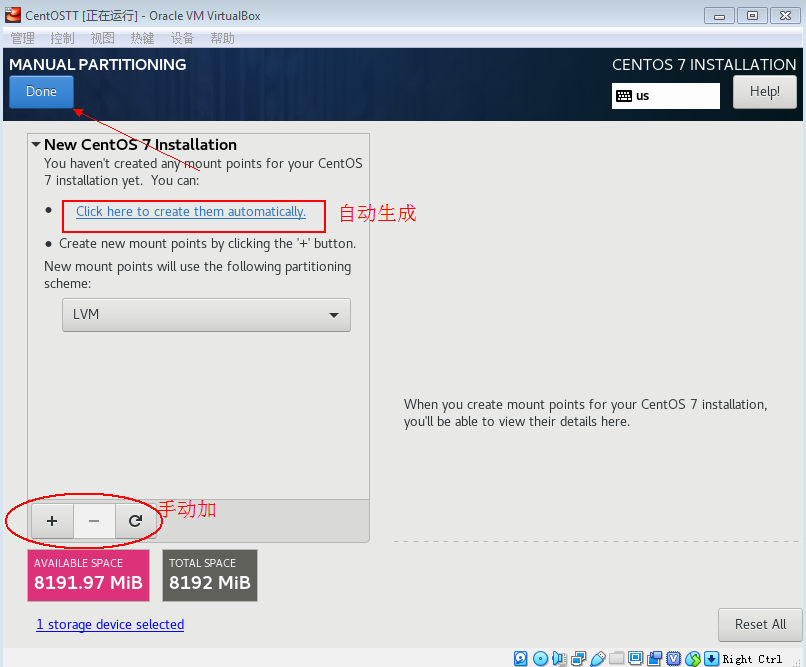The width and height of the screenshot is (806, 667).
Task: Click the audio status icon
Action: pyautogui.click(x=559, y=658)
